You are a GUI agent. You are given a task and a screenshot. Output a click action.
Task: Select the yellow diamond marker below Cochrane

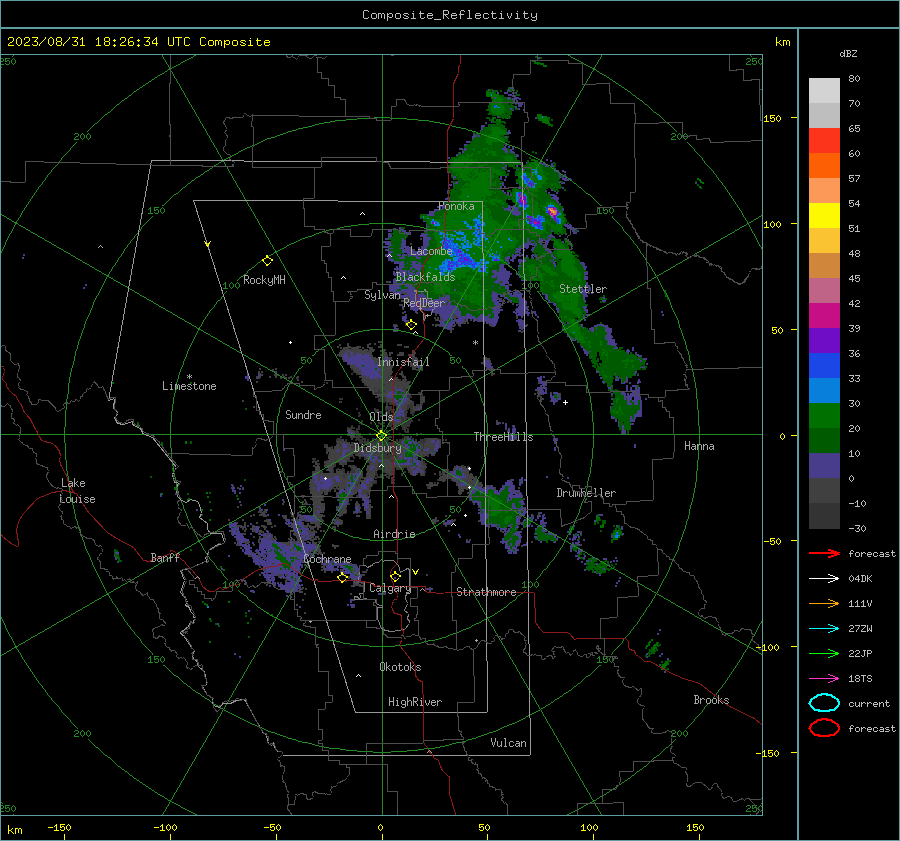(x=343, y=578)
